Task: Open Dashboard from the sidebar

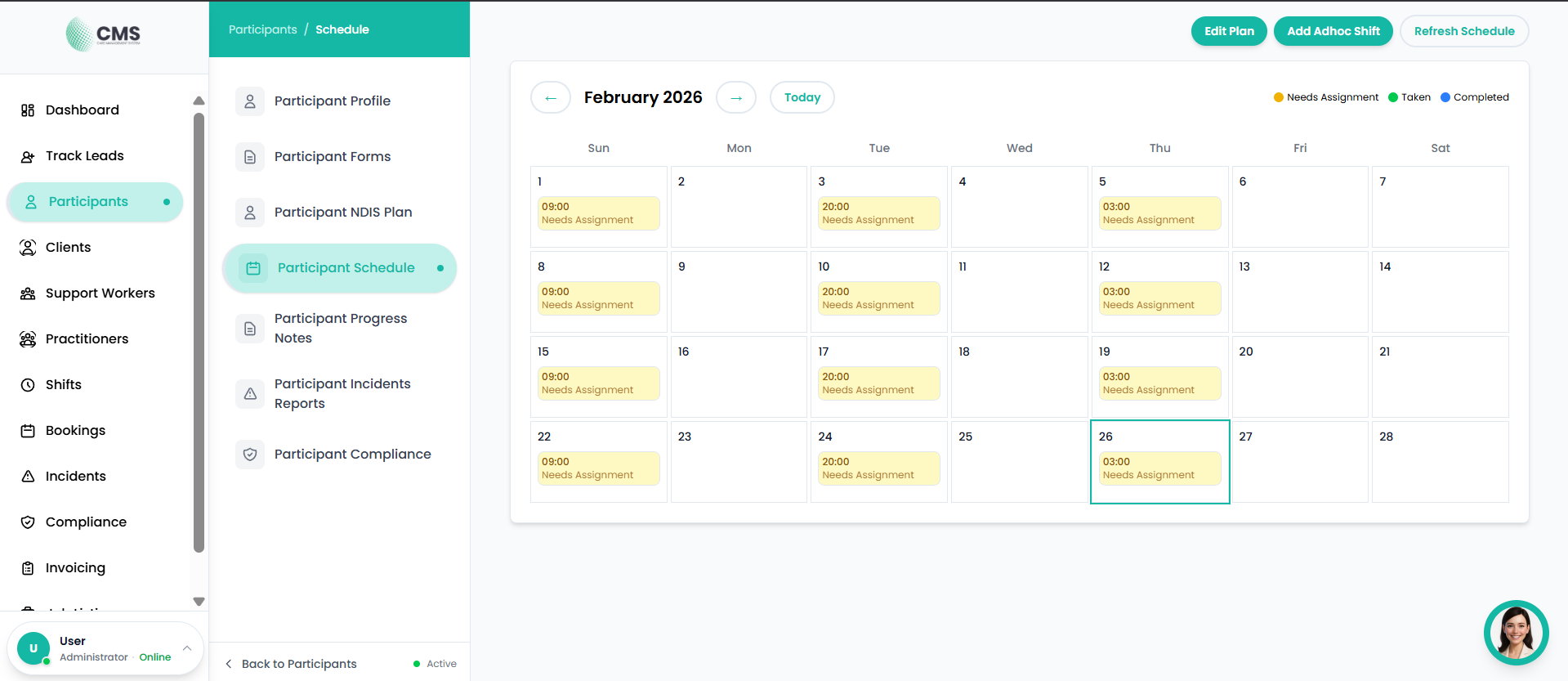Action: (x=95, y=110)
